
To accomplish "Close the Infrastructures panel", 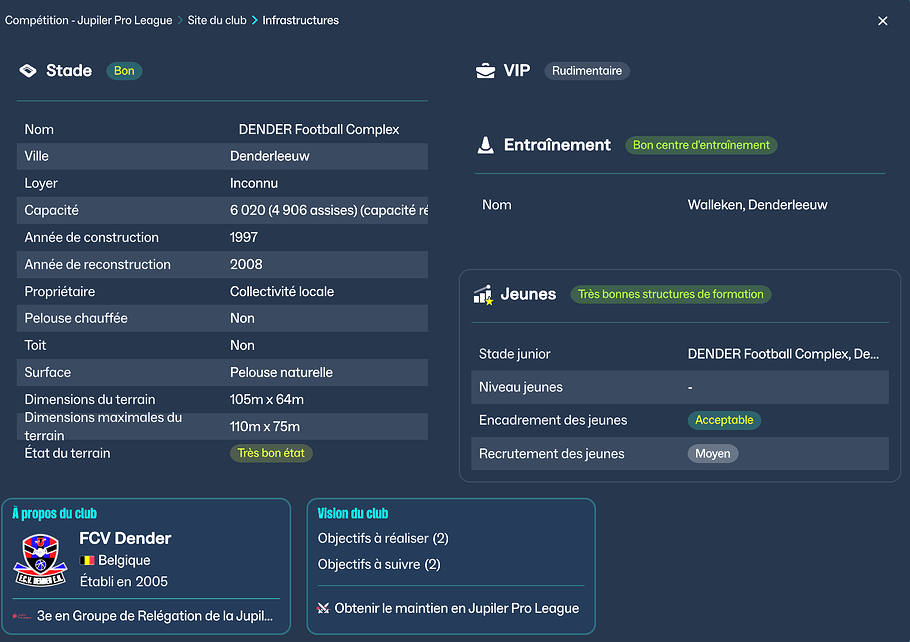I will [x=882, y=21].
